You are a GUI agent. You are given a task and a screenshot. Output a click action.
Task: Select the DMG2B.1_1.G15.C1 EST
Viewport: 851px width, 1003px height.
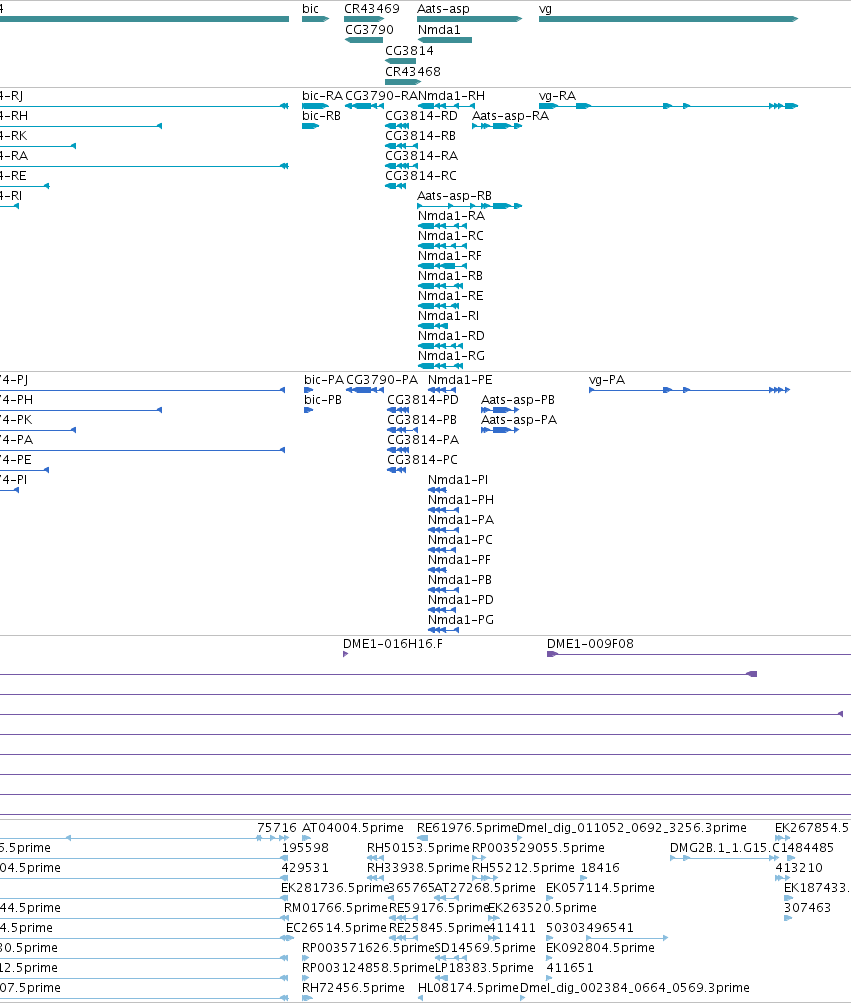point(724,858)
